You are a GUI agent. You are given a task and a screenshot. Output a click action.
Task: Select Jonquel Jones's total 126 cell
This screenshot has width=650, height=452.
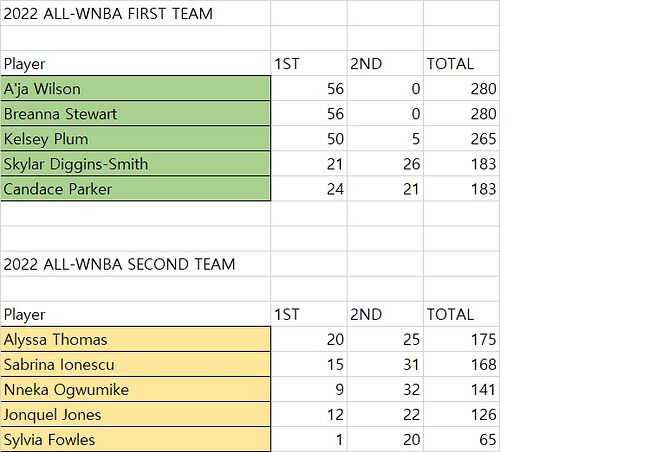(461, 415)
